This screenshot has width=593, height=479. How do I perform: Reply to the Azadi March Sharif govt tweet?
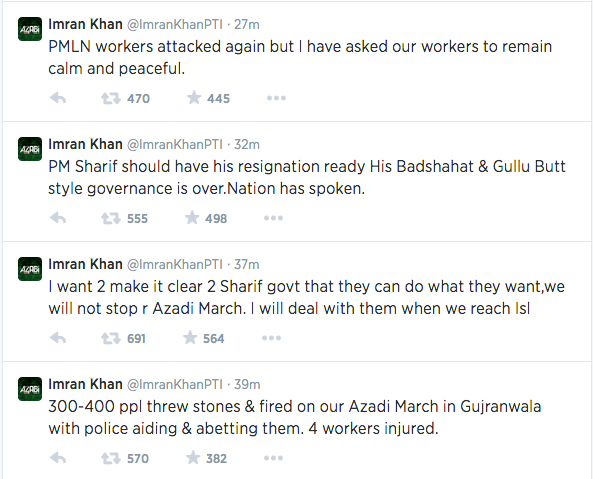tap(58, 338)
